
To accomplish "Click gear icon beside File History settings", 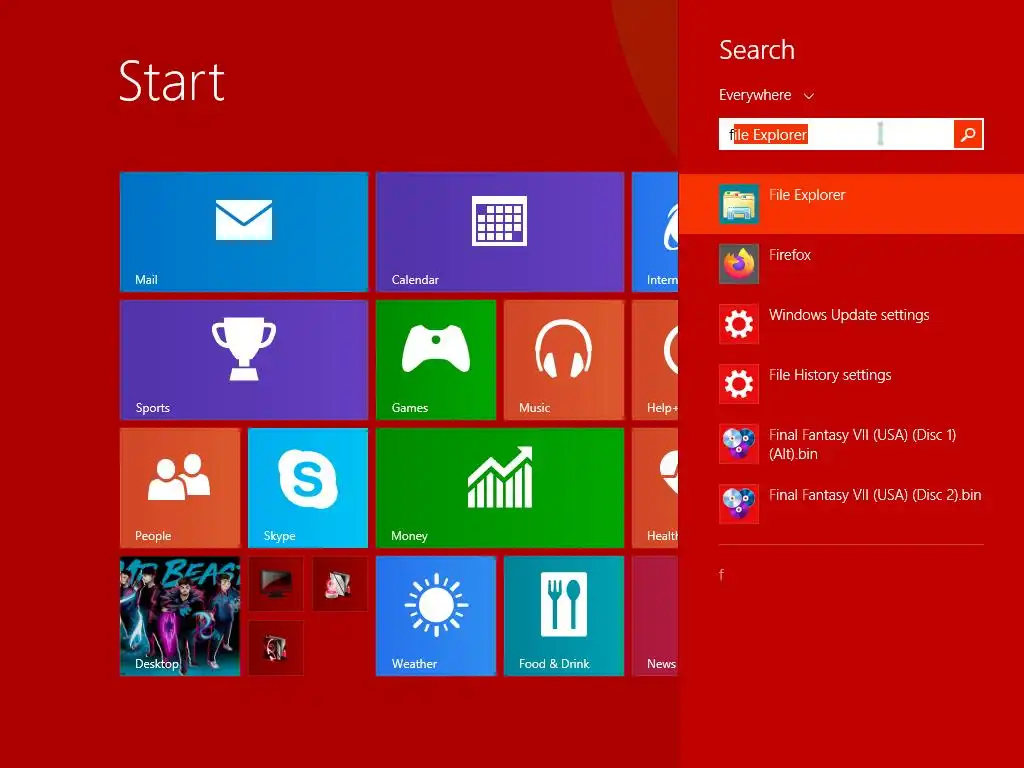I will click(739, 384).
